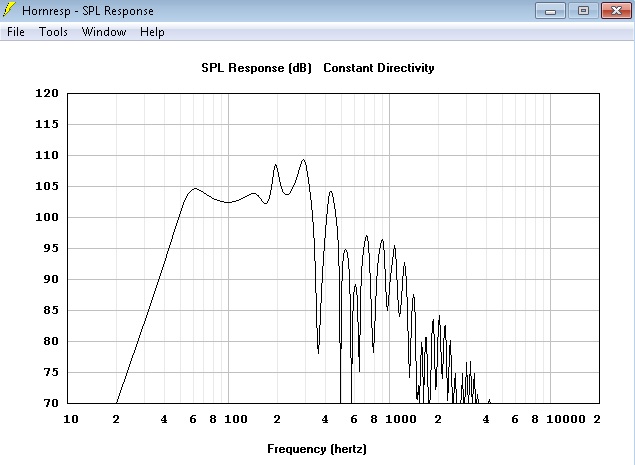Open the Tools menu
Screen dimensions: 635x465
pos(53,32)
